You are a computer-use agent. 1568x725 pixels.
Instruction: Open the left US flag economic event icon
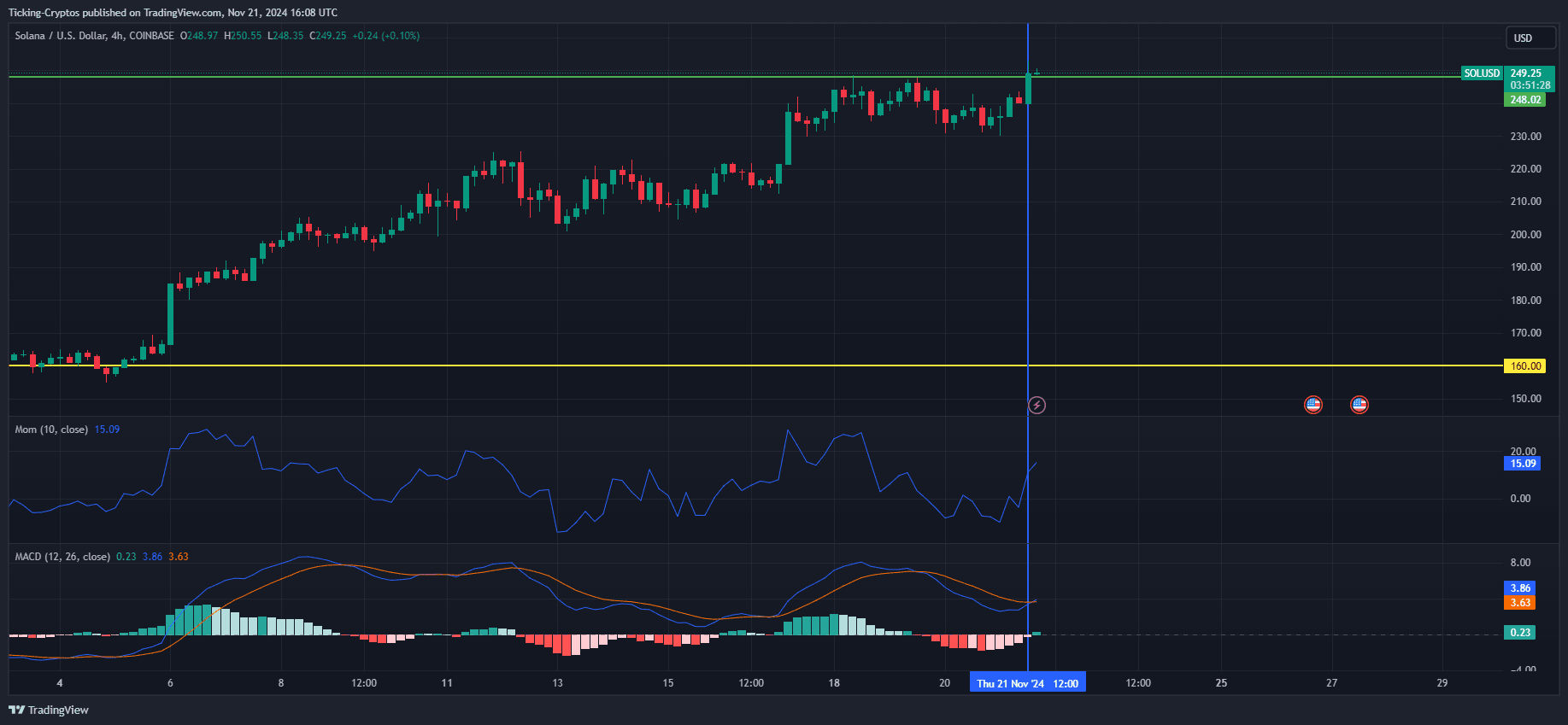pos(1313,405)
